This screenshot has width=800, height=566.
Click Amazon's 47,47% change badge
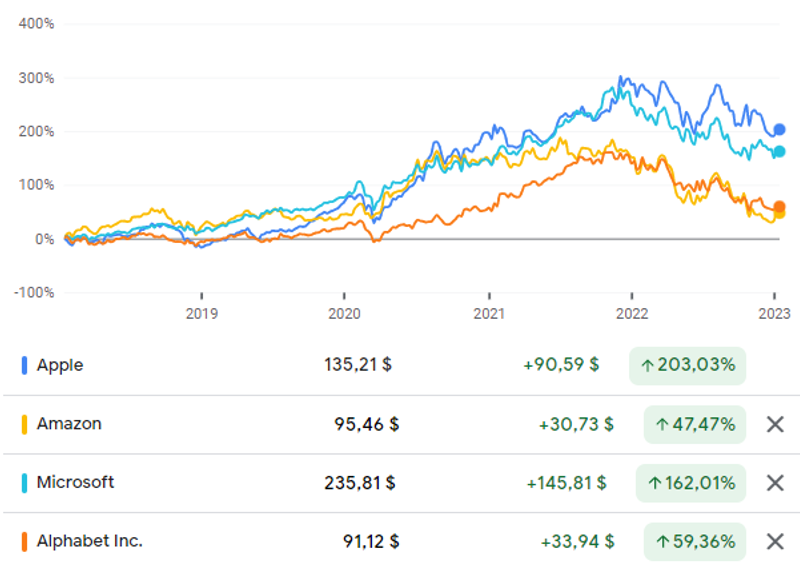click(694, 424)
